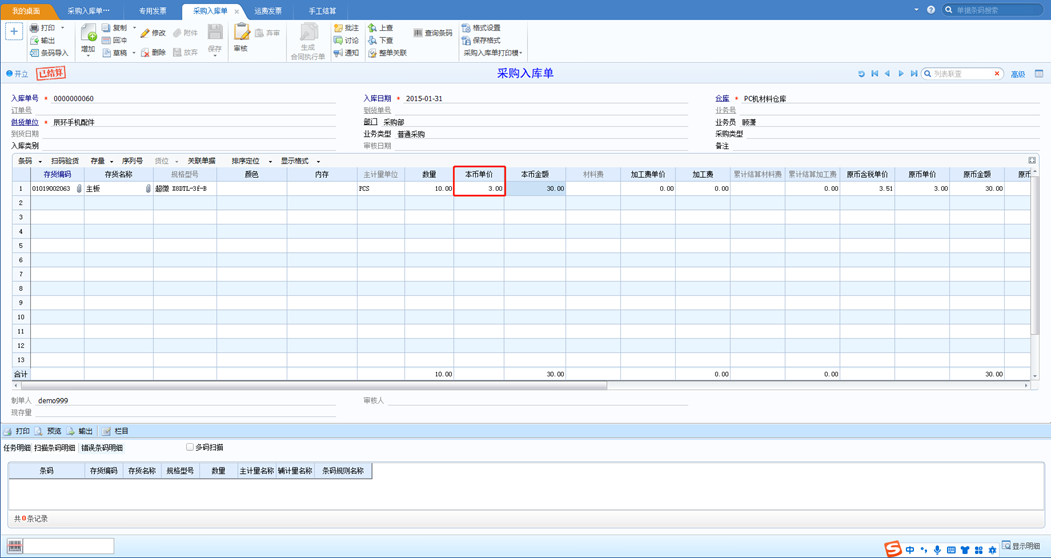Jump to the first record arrow
This screenshot has width=1051, height=558.
pyautogui.click(x=875, y=74)
